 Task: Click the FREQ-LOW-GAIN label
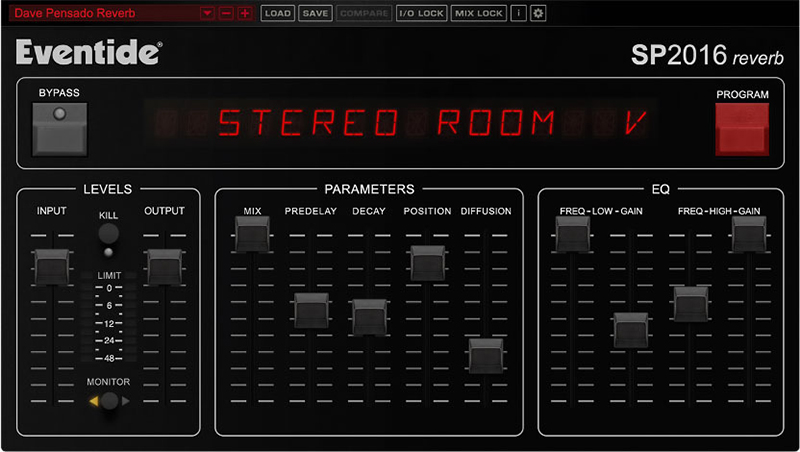[601, 211]
